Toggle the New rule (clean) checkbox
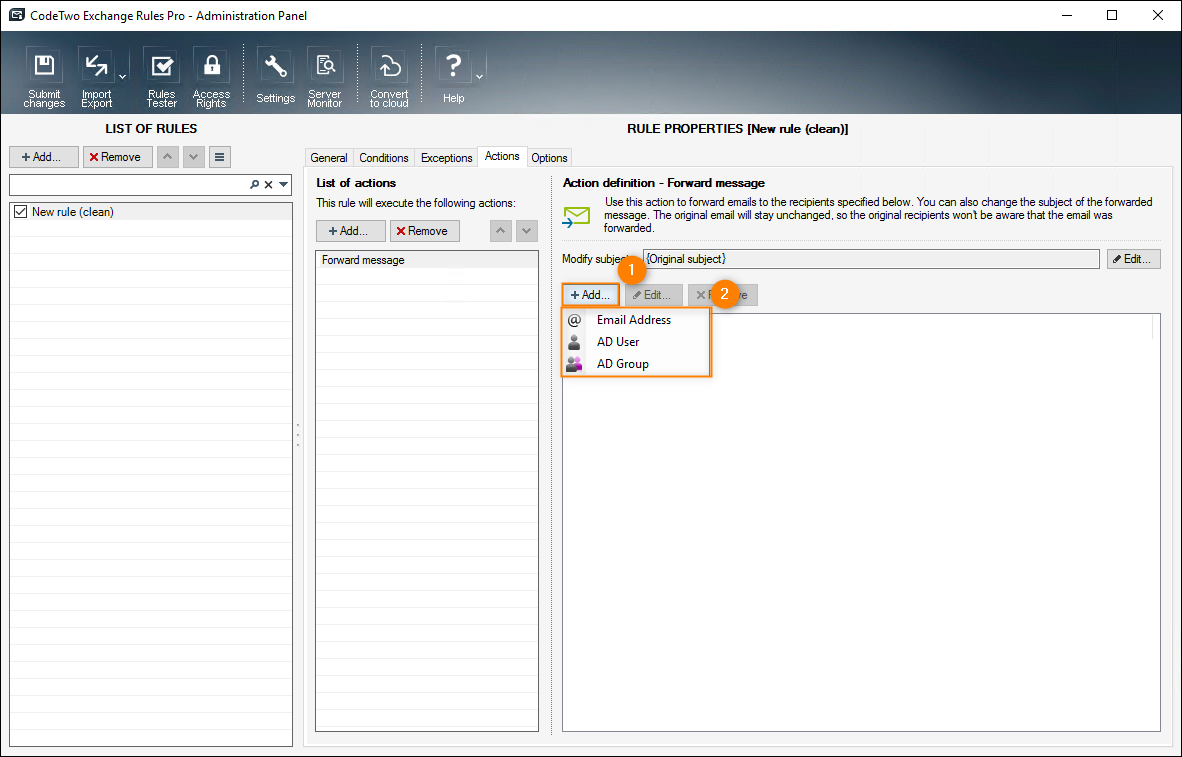The height and width of the screenshot is (757, 1182). coord(20,212)
